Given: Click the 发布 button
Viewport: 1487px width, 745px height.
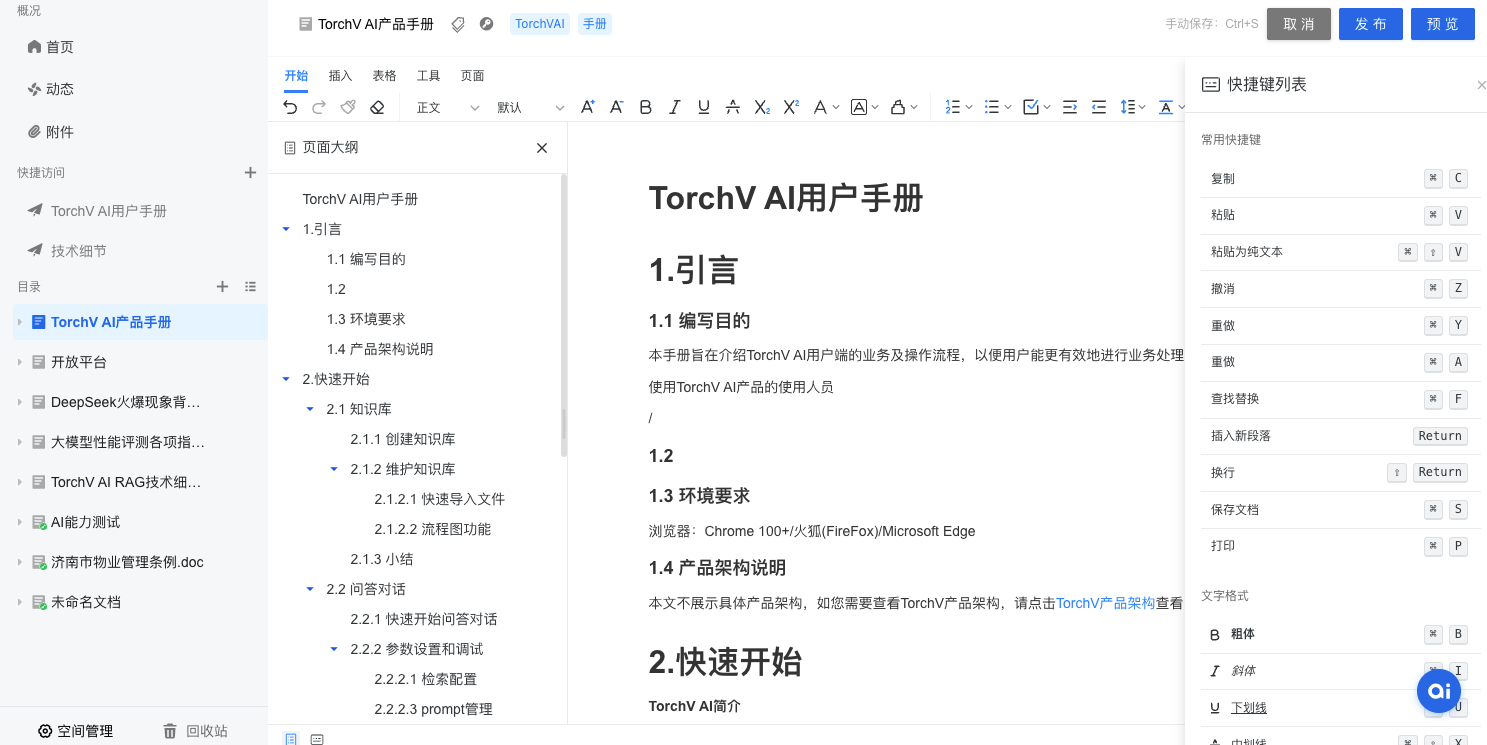Looking at the screenshot, I should [1371, 24].
